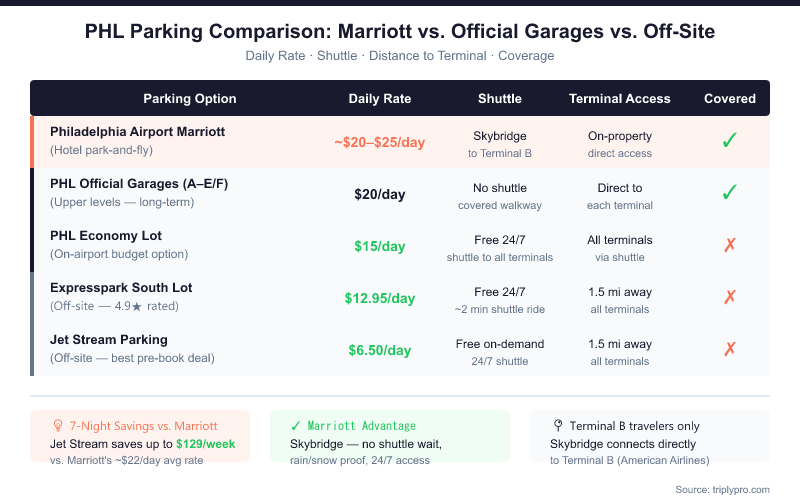Click the green checkmark in the Marriott row
The height and width of the screenshot is (500, 800).
click(730, 141)
